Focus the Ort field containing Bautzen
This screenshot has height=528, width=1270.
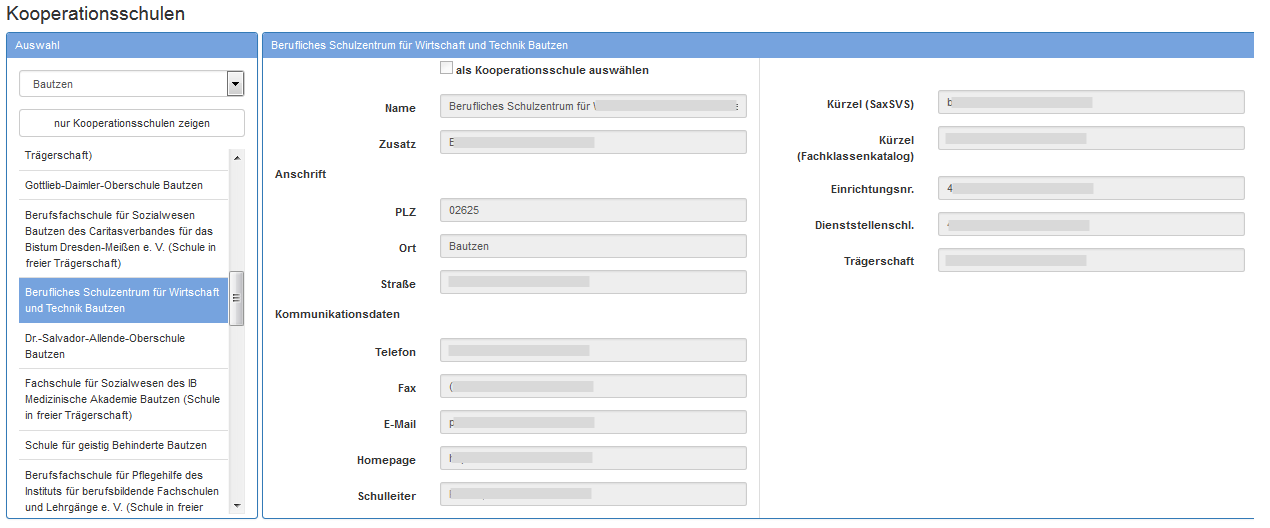[x=593, y=246]
